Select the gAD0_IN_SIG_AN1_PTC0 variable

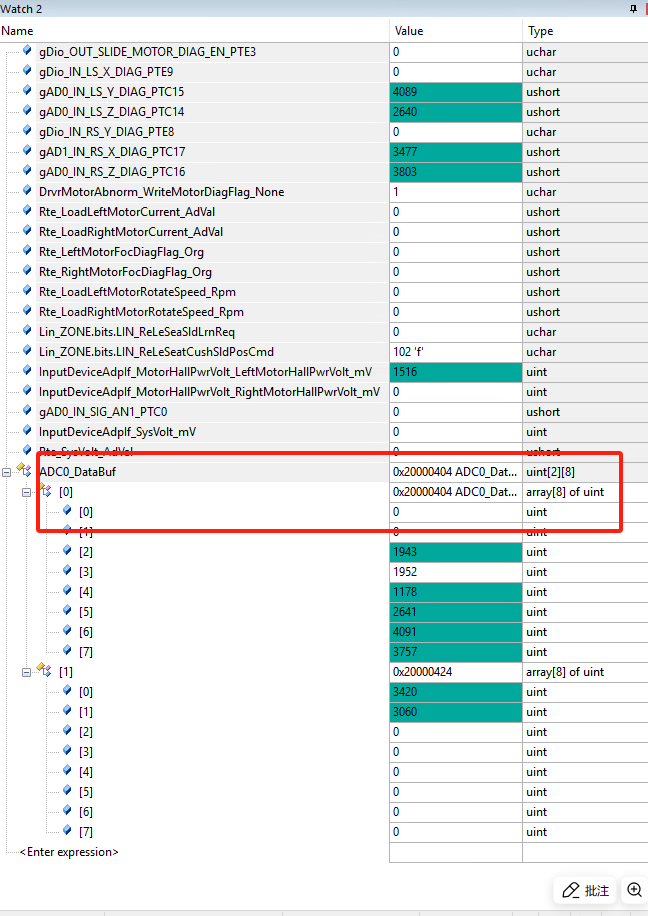tap(103, 412)
